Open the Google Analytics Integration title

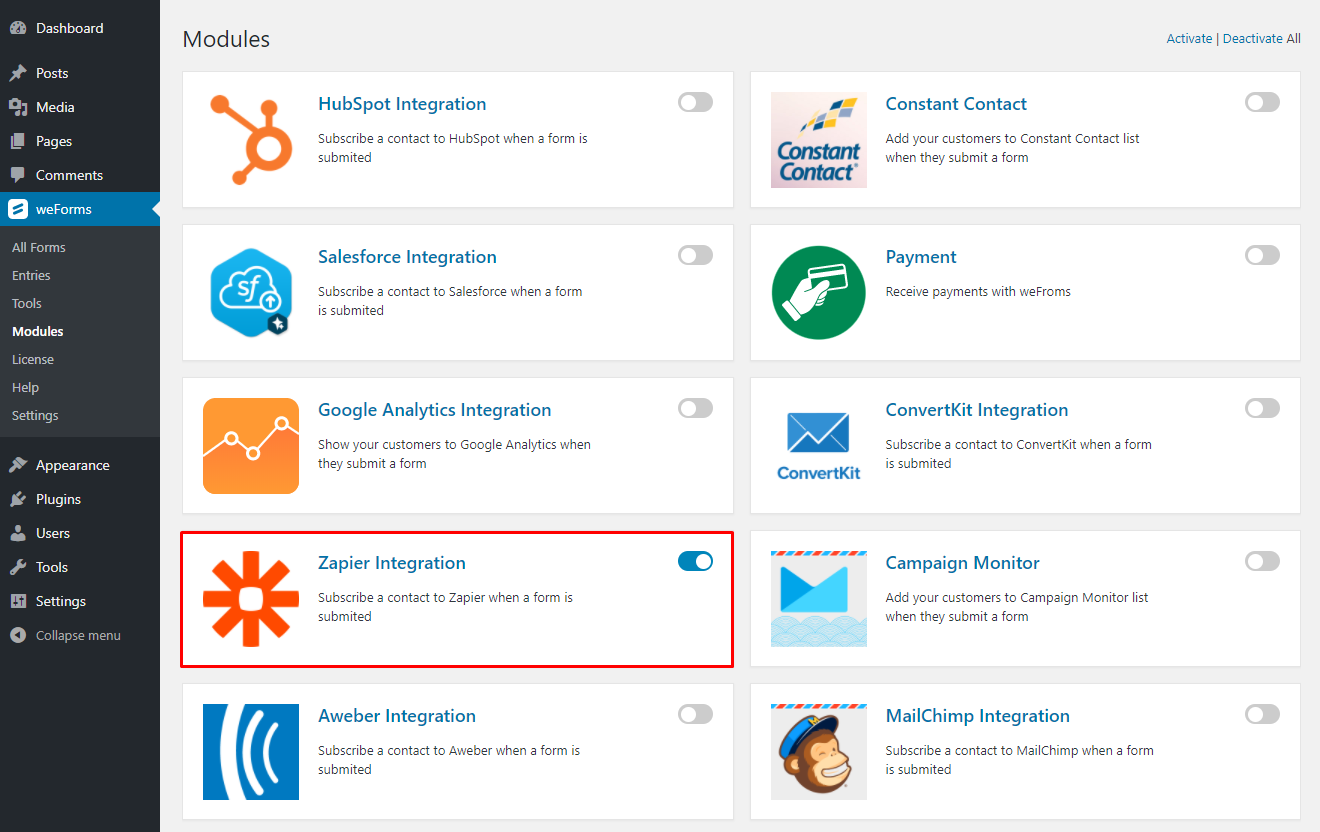[x=434, y=410]
